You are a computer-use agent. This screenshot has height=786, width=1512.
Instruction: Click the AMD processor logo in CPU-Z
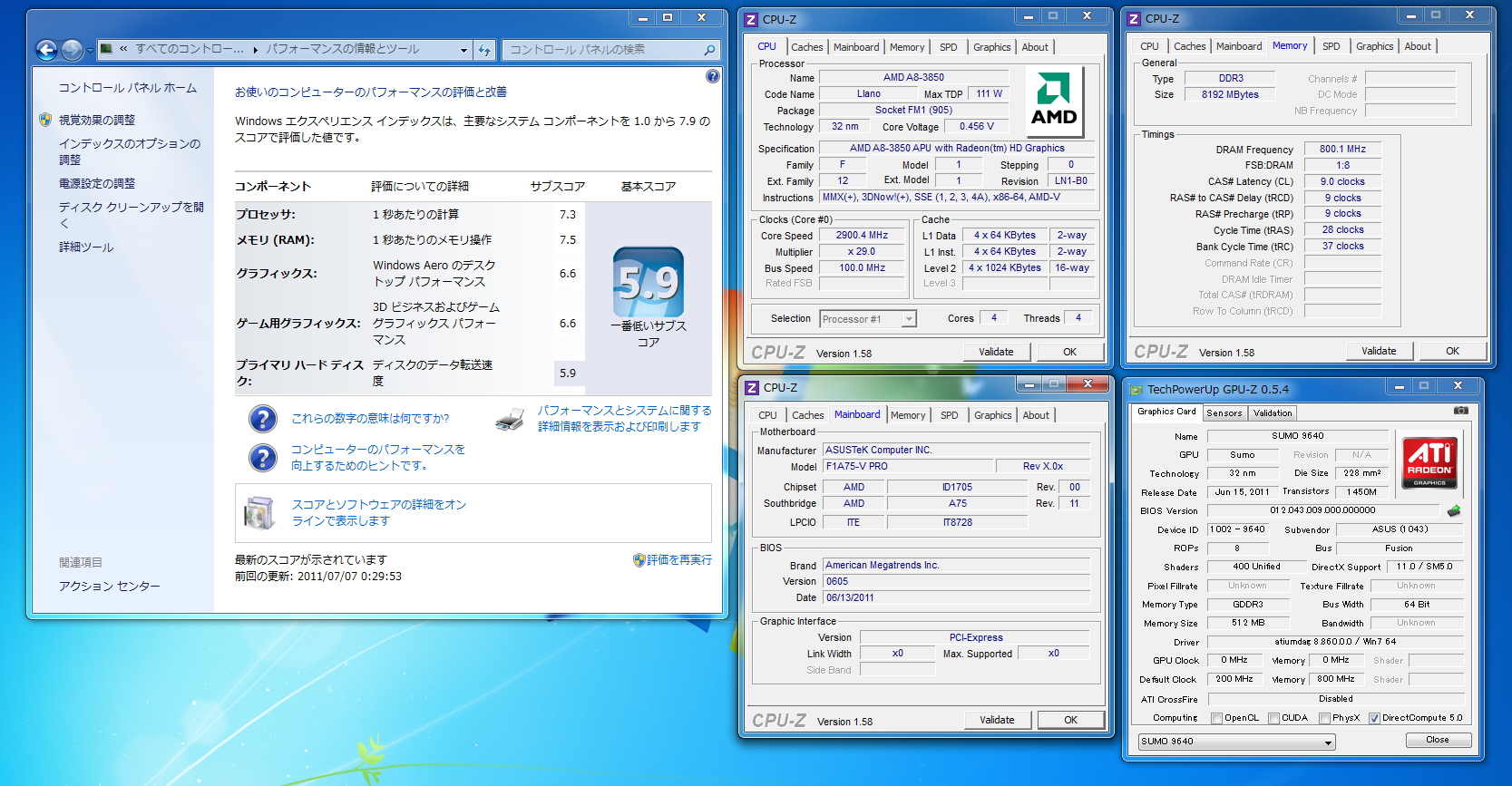[1054, 103]
